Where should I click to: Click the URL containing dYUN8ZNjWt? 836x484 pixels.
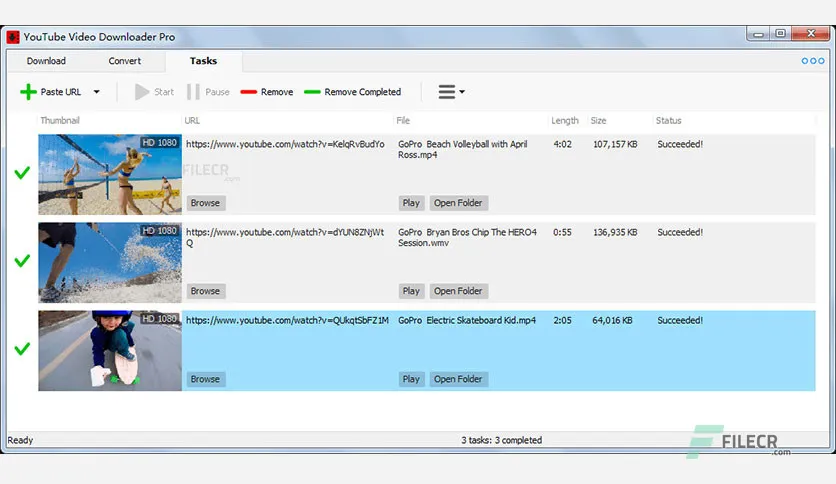285,237
